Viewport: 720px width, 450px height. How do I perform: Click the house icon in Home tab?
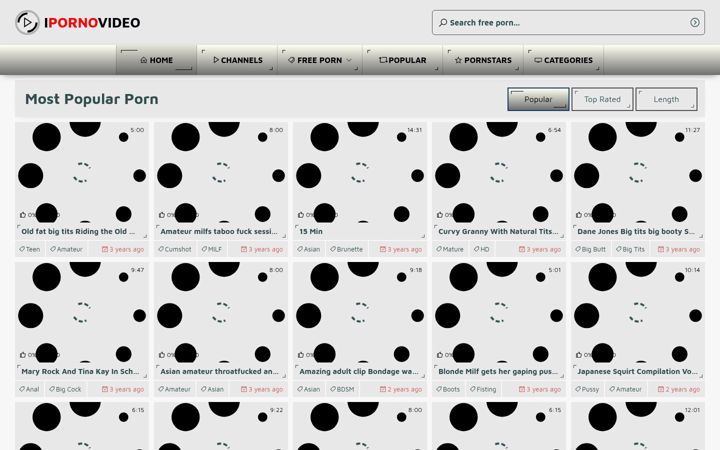(144, 60)
